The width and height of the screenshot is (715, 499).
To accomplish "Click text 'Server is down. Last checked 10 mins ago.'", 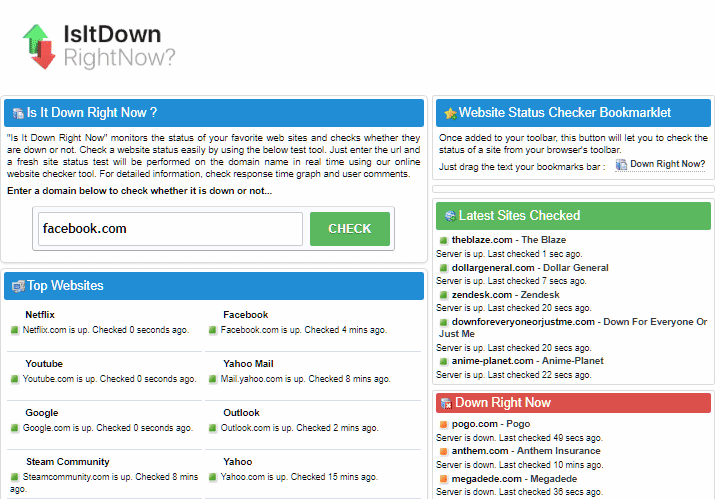I will coord(519,465).
